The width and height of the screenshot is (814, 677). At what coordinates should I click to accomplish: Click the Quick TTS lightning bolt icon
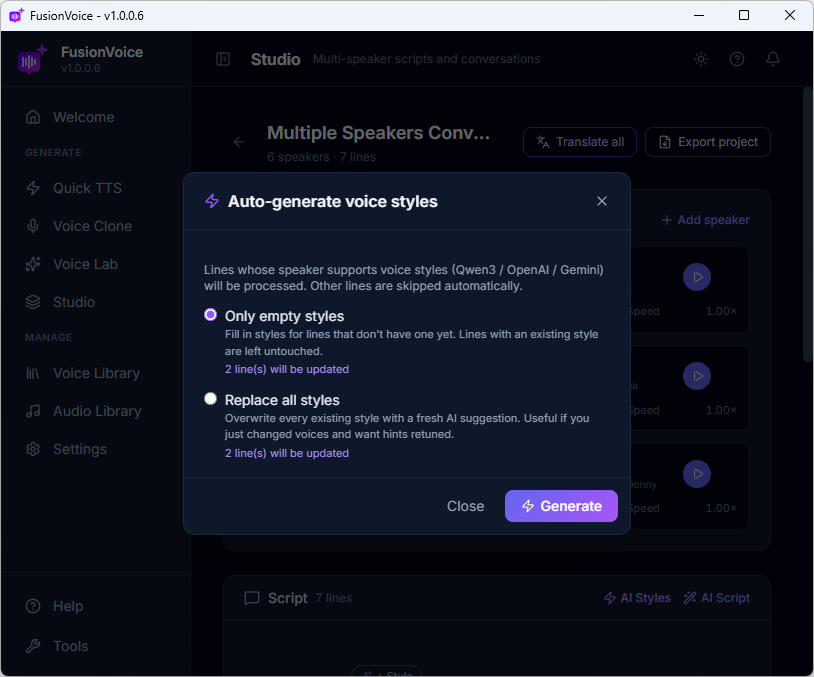(33, 188)
